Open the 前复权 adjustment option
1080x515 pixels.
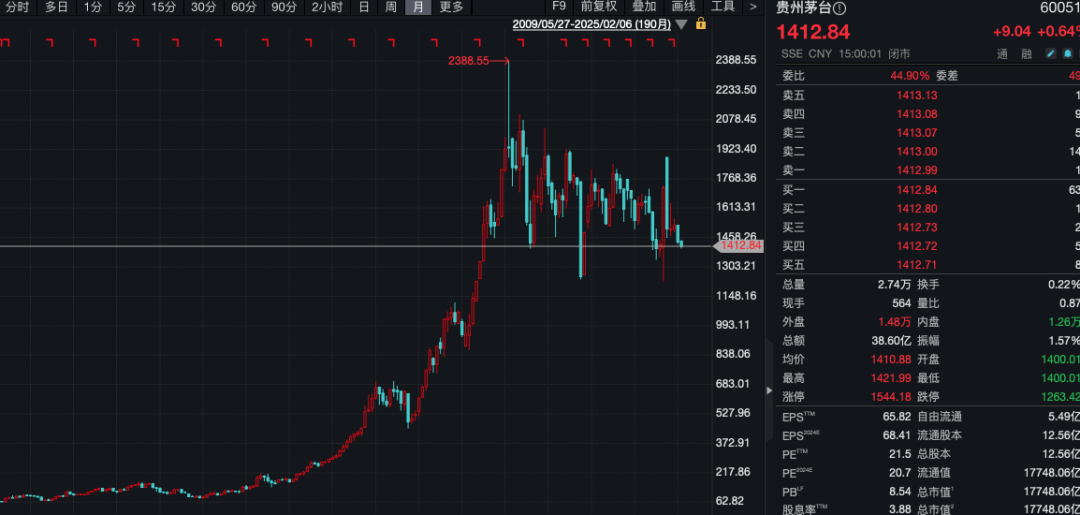coord(599,7)
